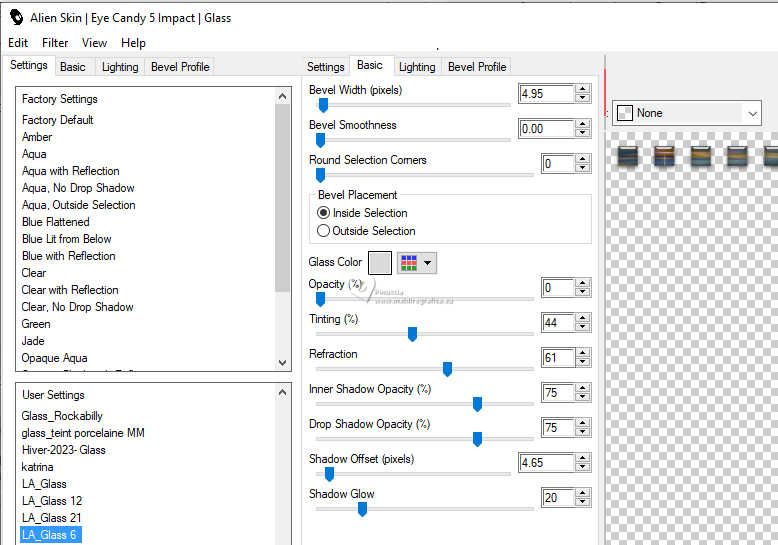The width and height of the screenshot is (778, 545).
Task: Select Jade preset
Action: coord(33,341)
